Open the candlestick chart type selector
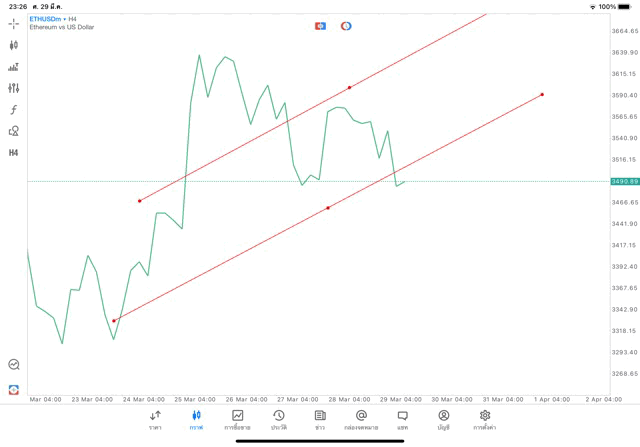Viewport: 640px width, 447px height. pyautogui.click(x=14, y=45)
